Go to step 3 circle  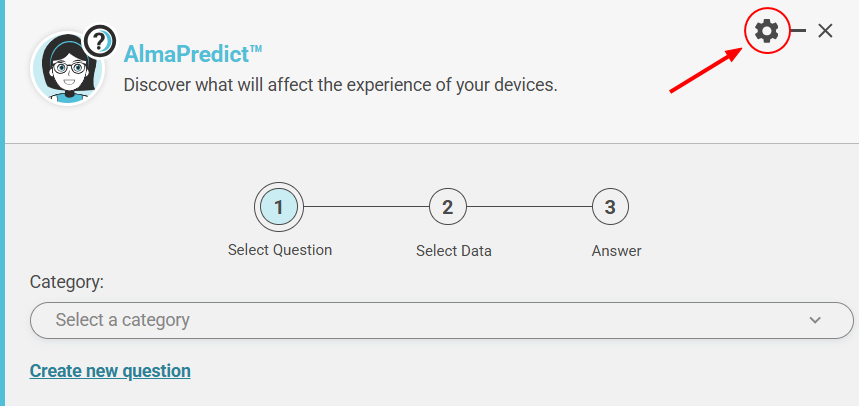click(610, 207)
